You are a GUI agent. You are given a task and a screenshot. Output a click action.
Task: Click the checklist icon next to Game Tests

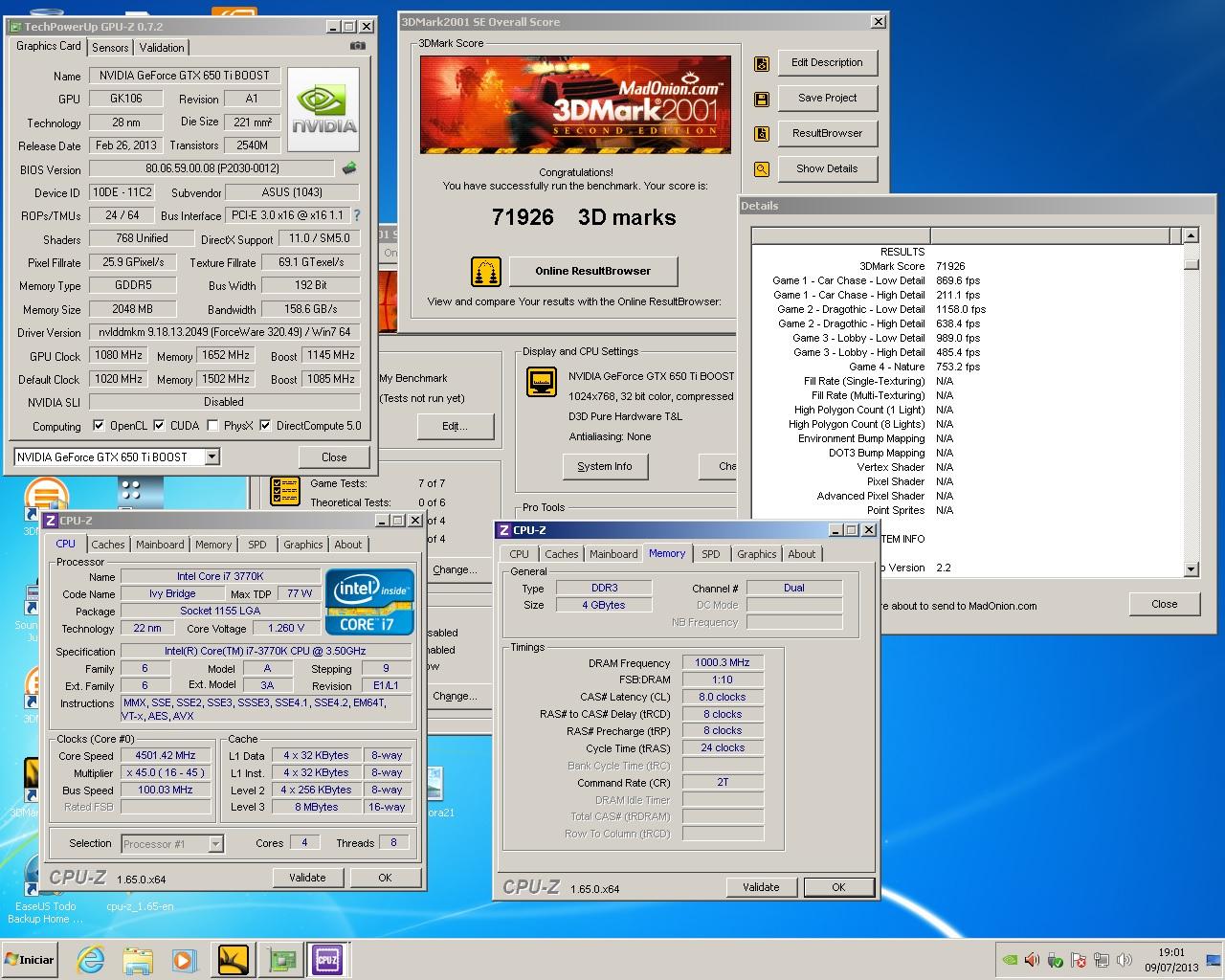click(285, 491)
